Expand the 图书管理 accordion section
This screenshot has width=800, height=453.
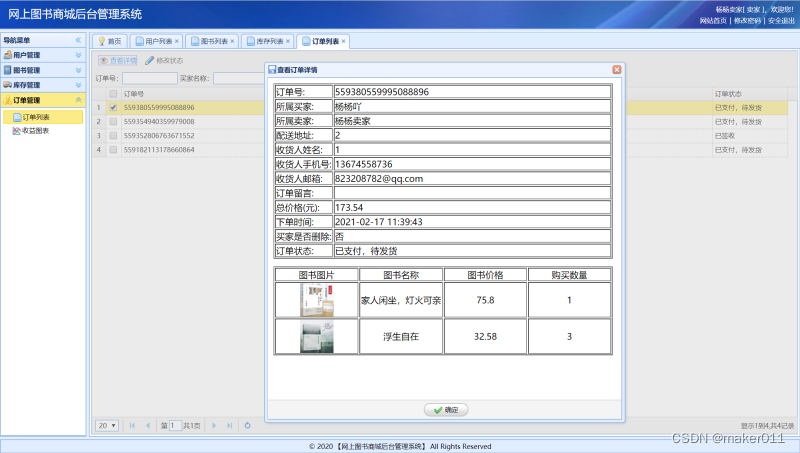click(78, 70)
